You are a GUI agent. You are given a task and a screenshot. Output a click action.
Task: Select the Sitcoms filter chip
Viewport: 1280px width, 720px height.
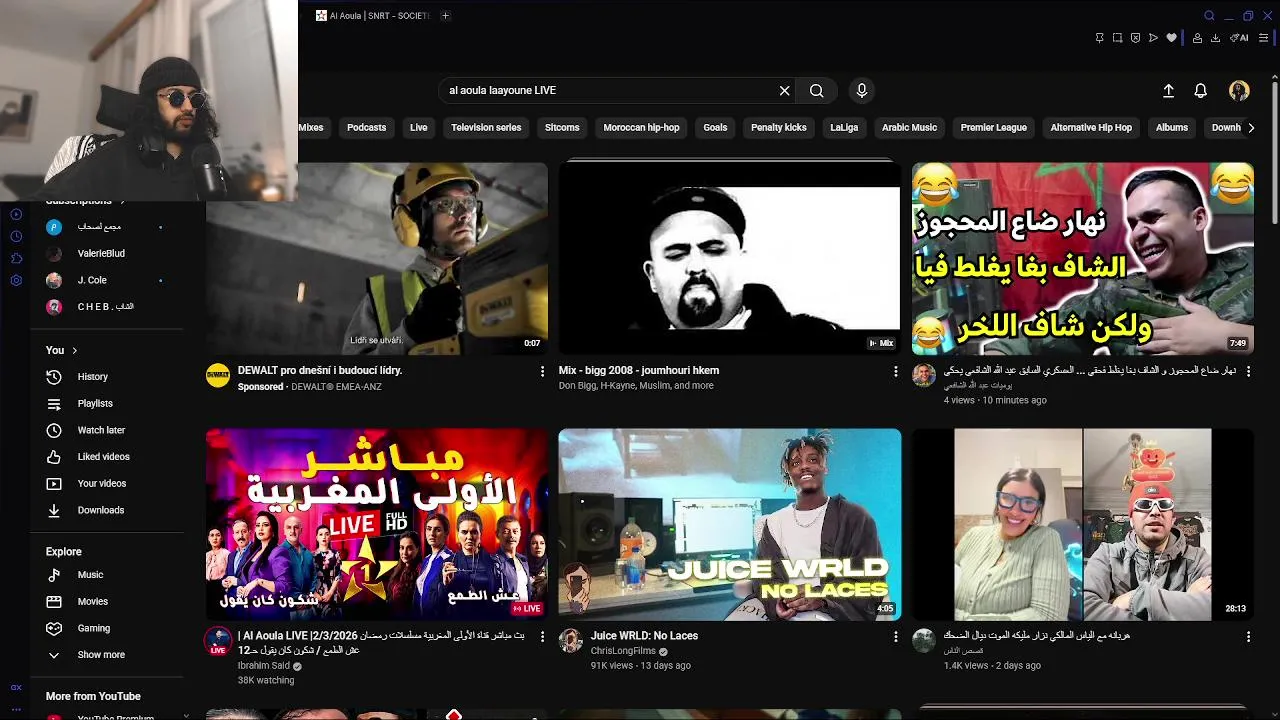coord(562,128)
